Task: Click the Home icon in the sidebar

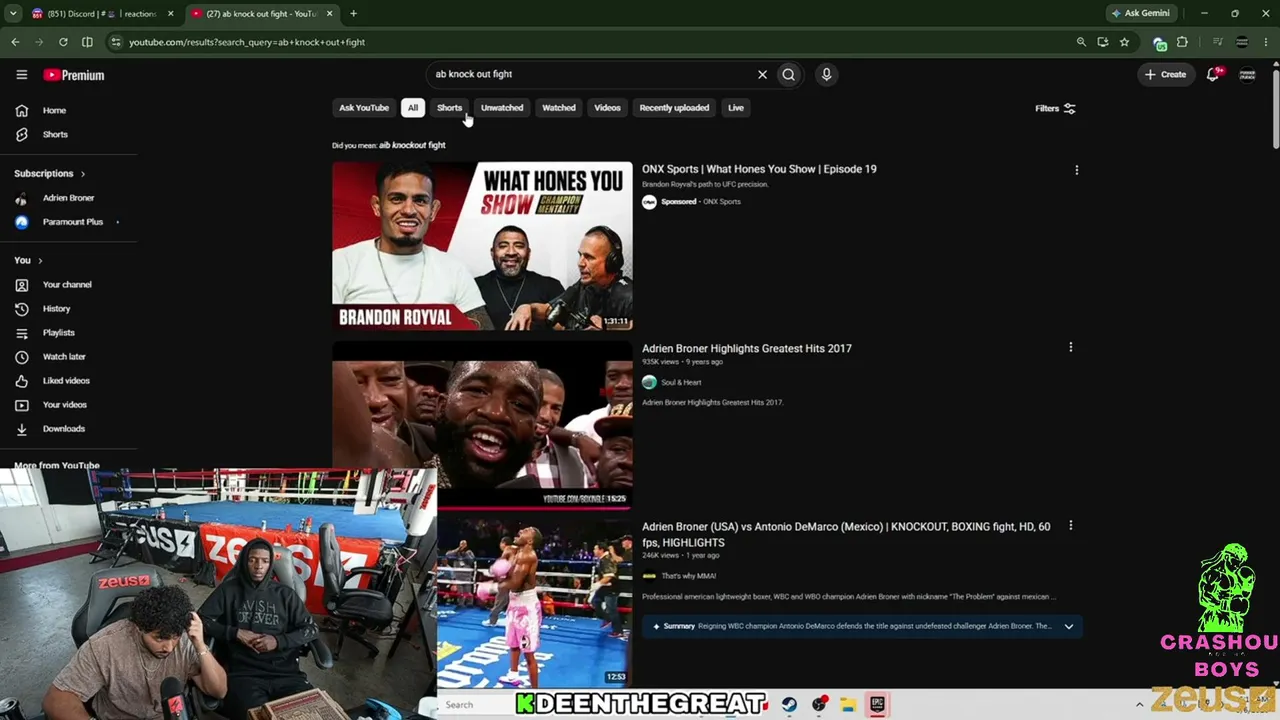Action: point(22,110)
